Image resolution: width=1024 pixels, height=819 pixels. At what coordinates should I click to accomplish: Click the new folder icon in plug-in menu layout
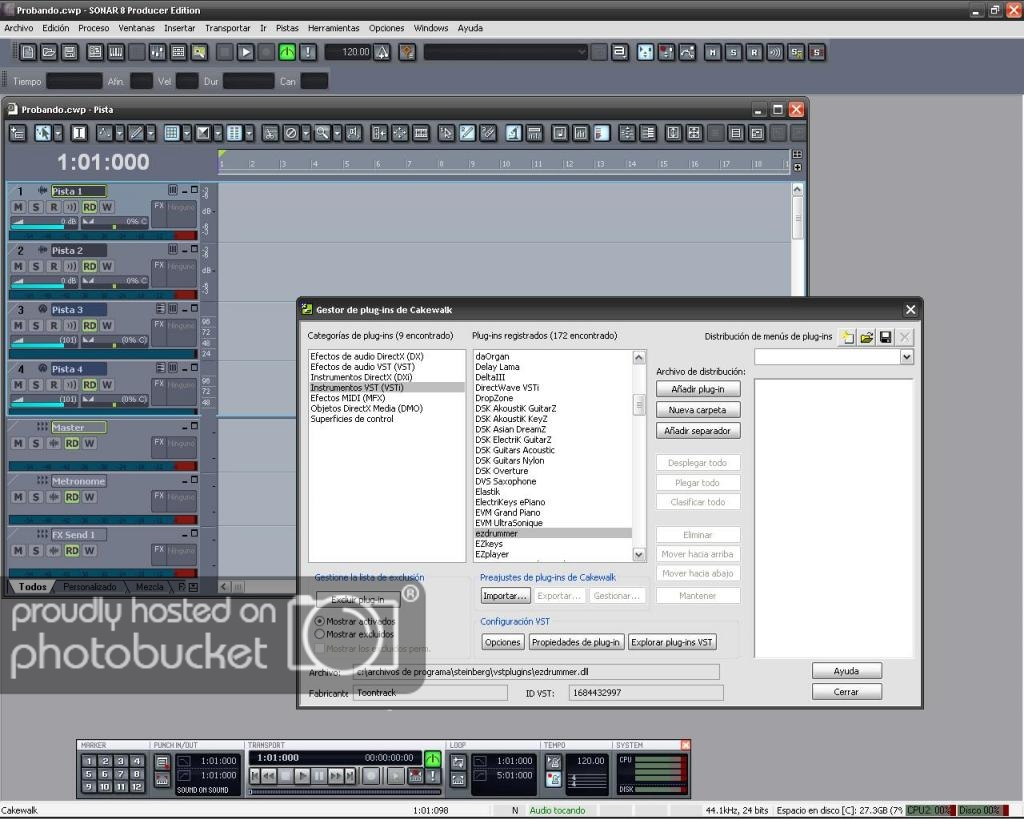847,337
